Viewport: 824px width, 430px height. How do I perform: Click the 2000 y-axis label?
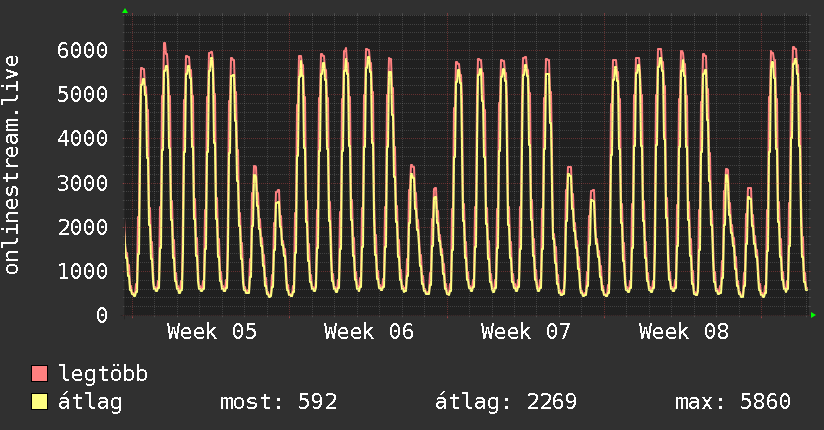[83, 228]
